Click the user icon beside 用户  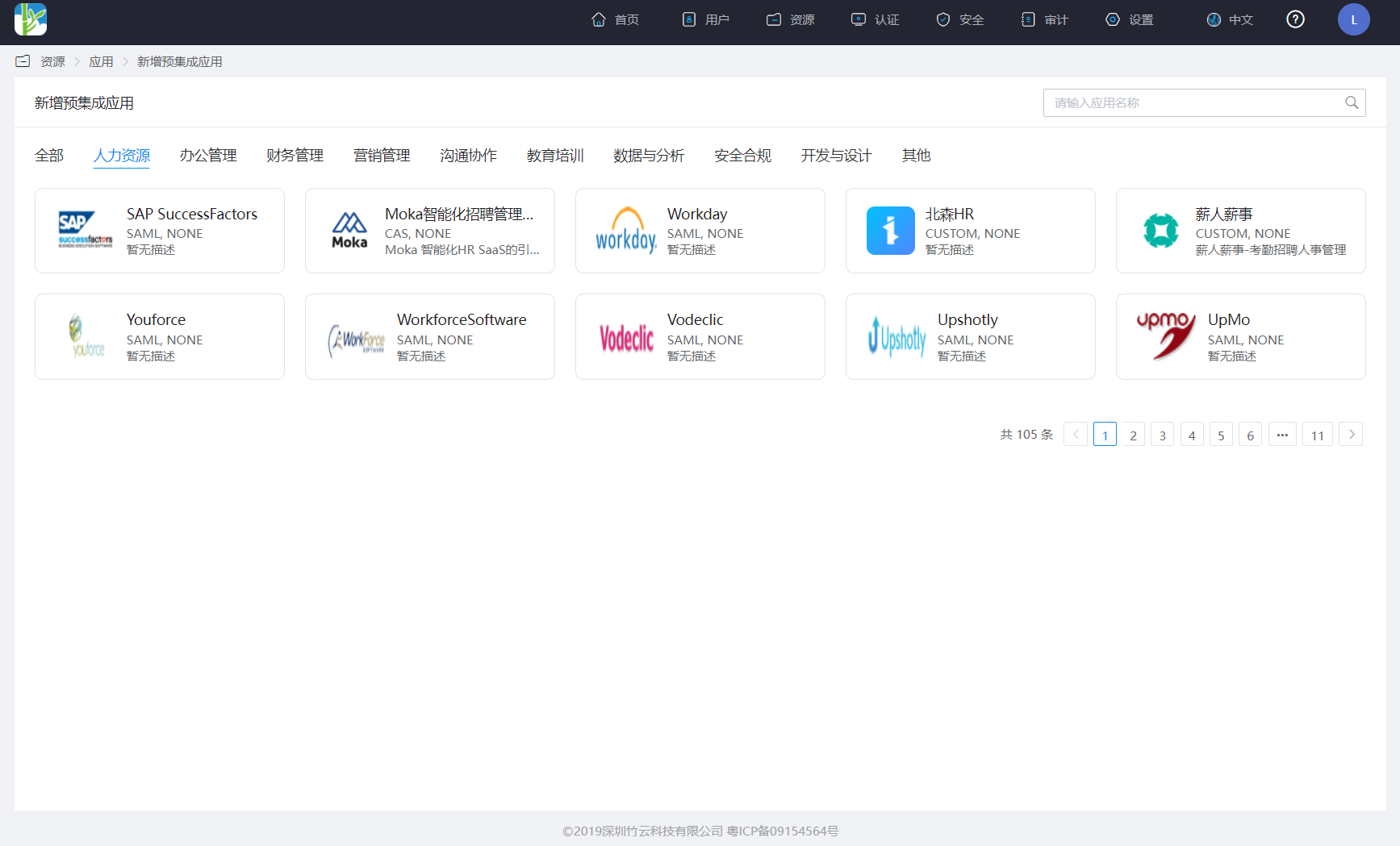pos(689,19)
